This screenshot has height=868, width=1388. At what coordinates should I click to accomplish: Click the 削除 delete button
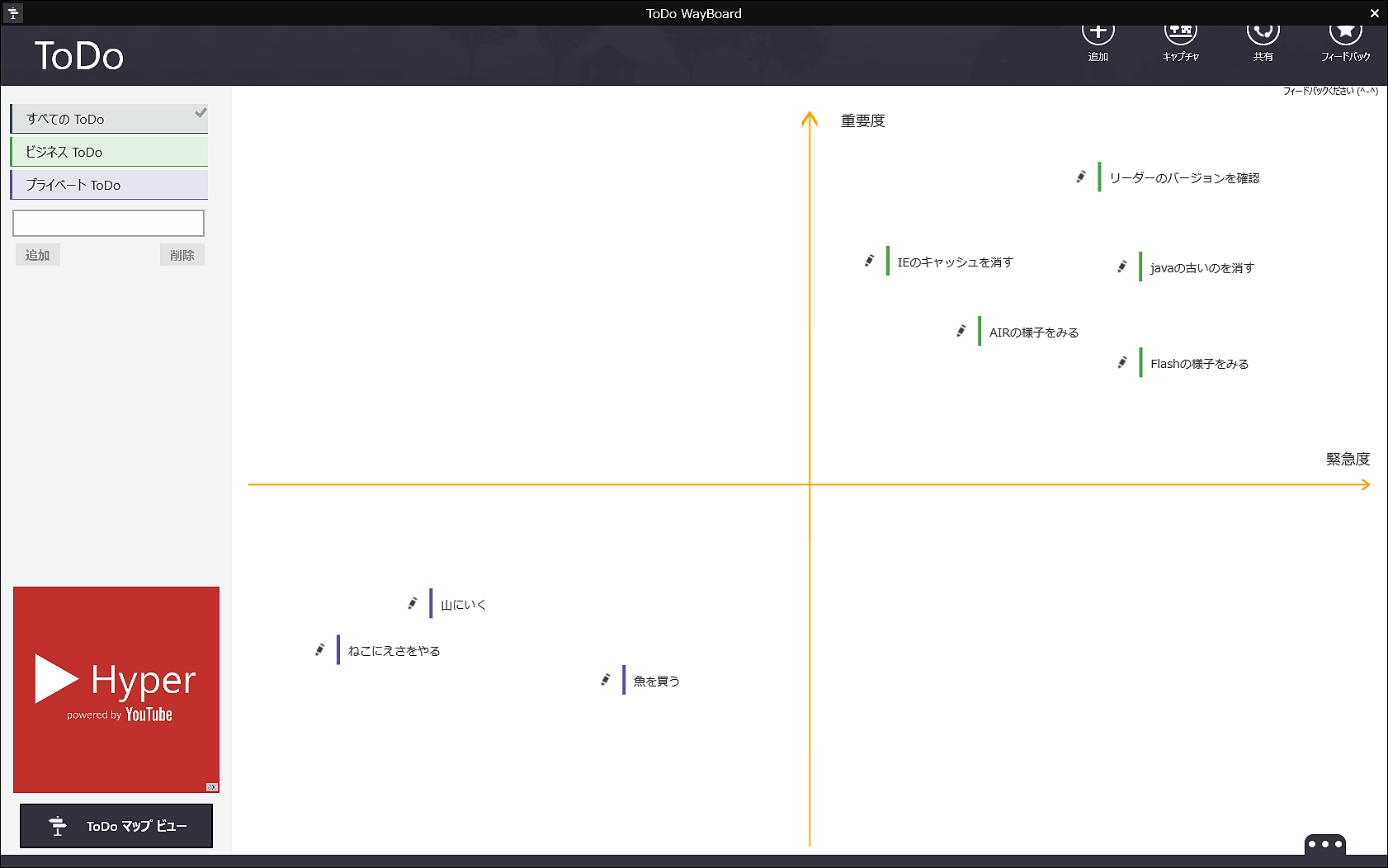182,255
